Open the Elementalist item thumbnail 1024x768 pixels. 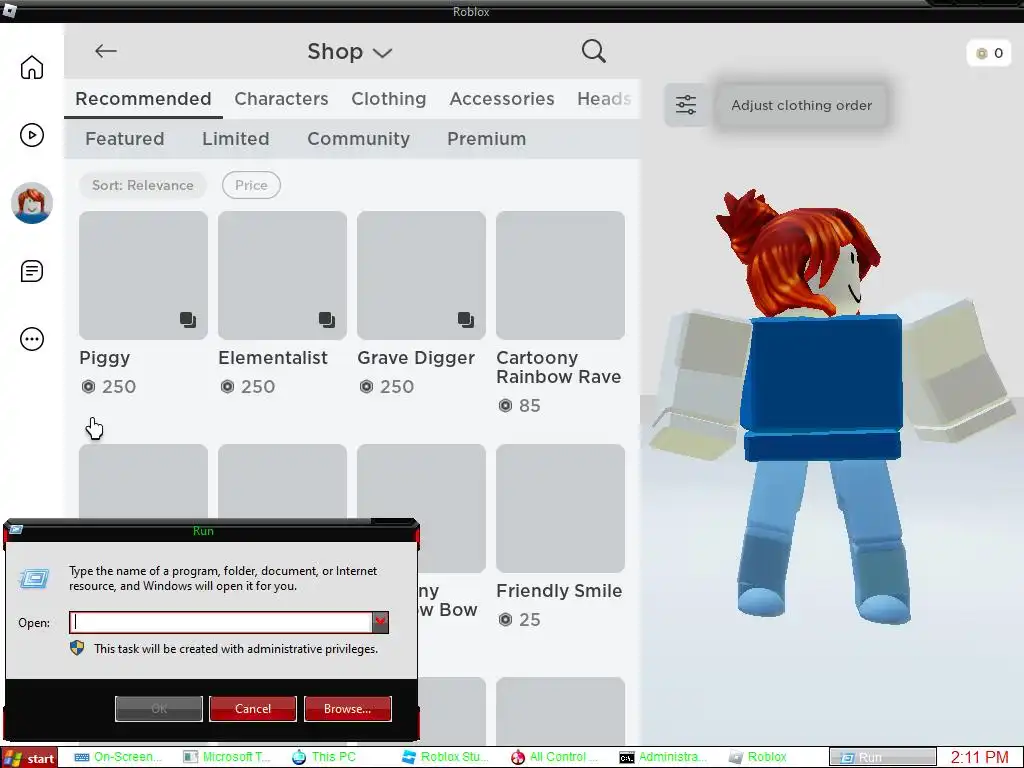coord(282,275)
